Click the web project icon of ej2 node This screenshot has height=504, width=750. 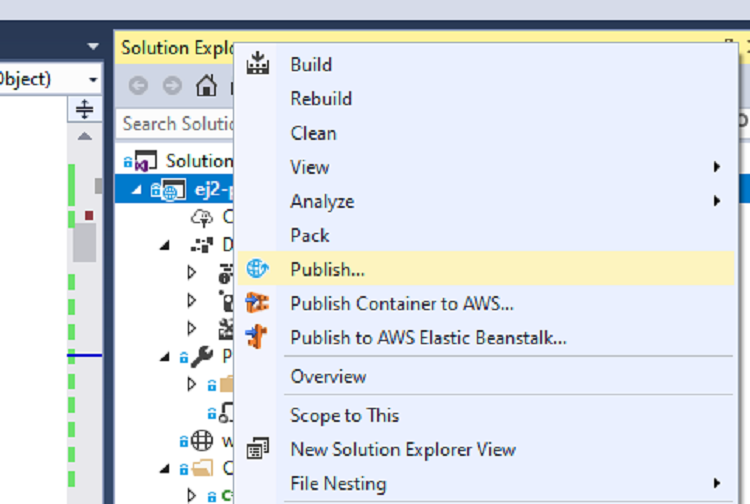pos(173,190)
